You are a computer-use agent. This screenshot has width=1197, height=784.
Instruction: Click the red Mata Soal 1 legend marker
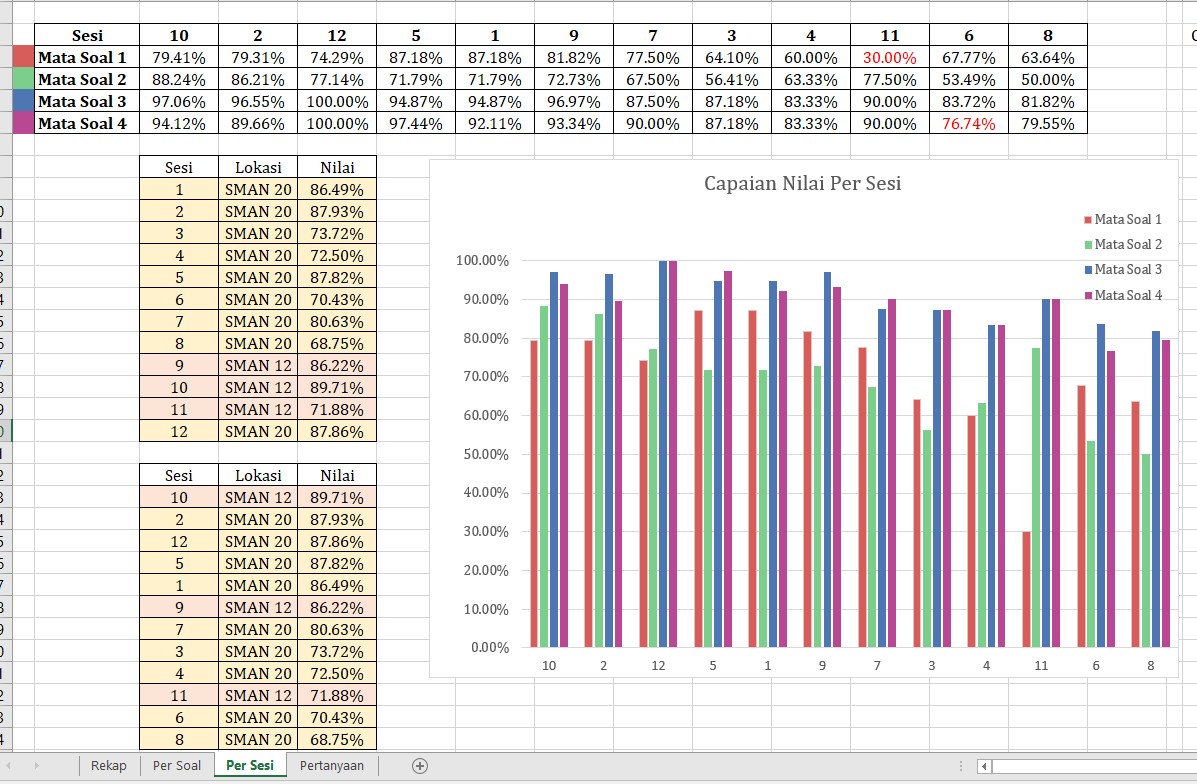click(x=1089, y=220)
